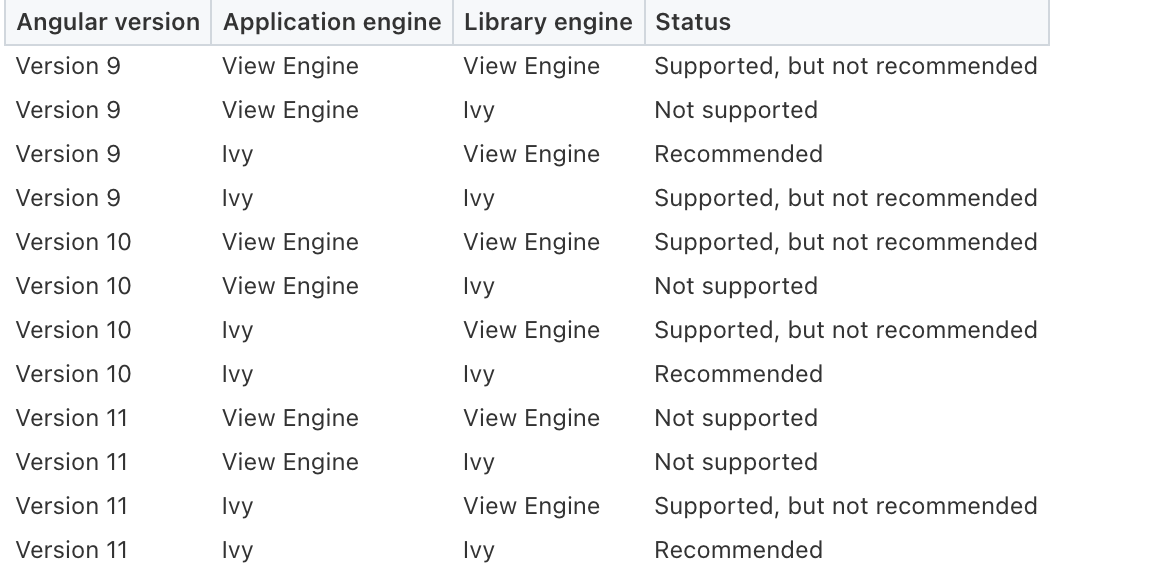Click Not supported in second Version 9 row

(x=736, y=110)
